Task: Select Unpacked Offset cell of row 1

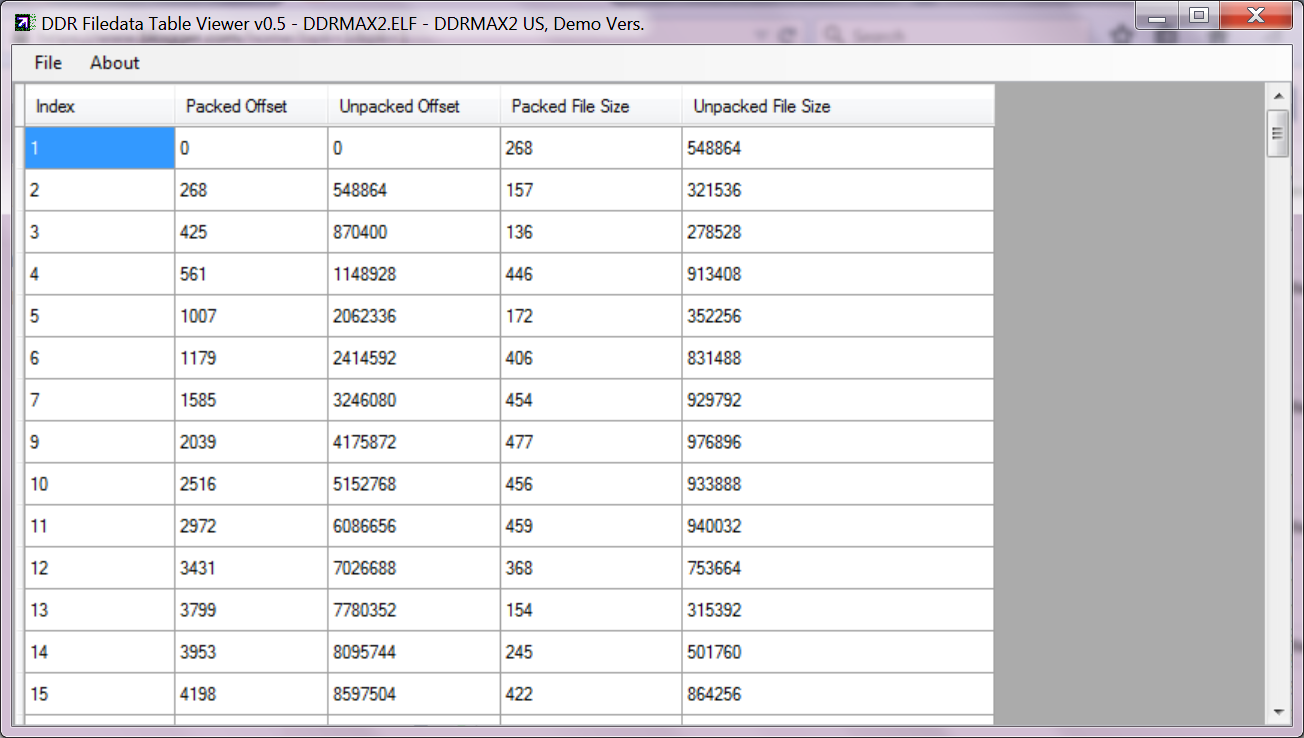Action: pyautogui.click(x=415, y=148)
